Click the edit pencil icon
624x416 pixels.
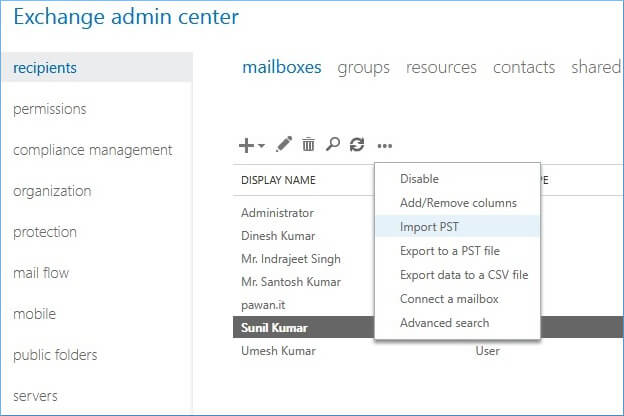click(x=284, y=144)
